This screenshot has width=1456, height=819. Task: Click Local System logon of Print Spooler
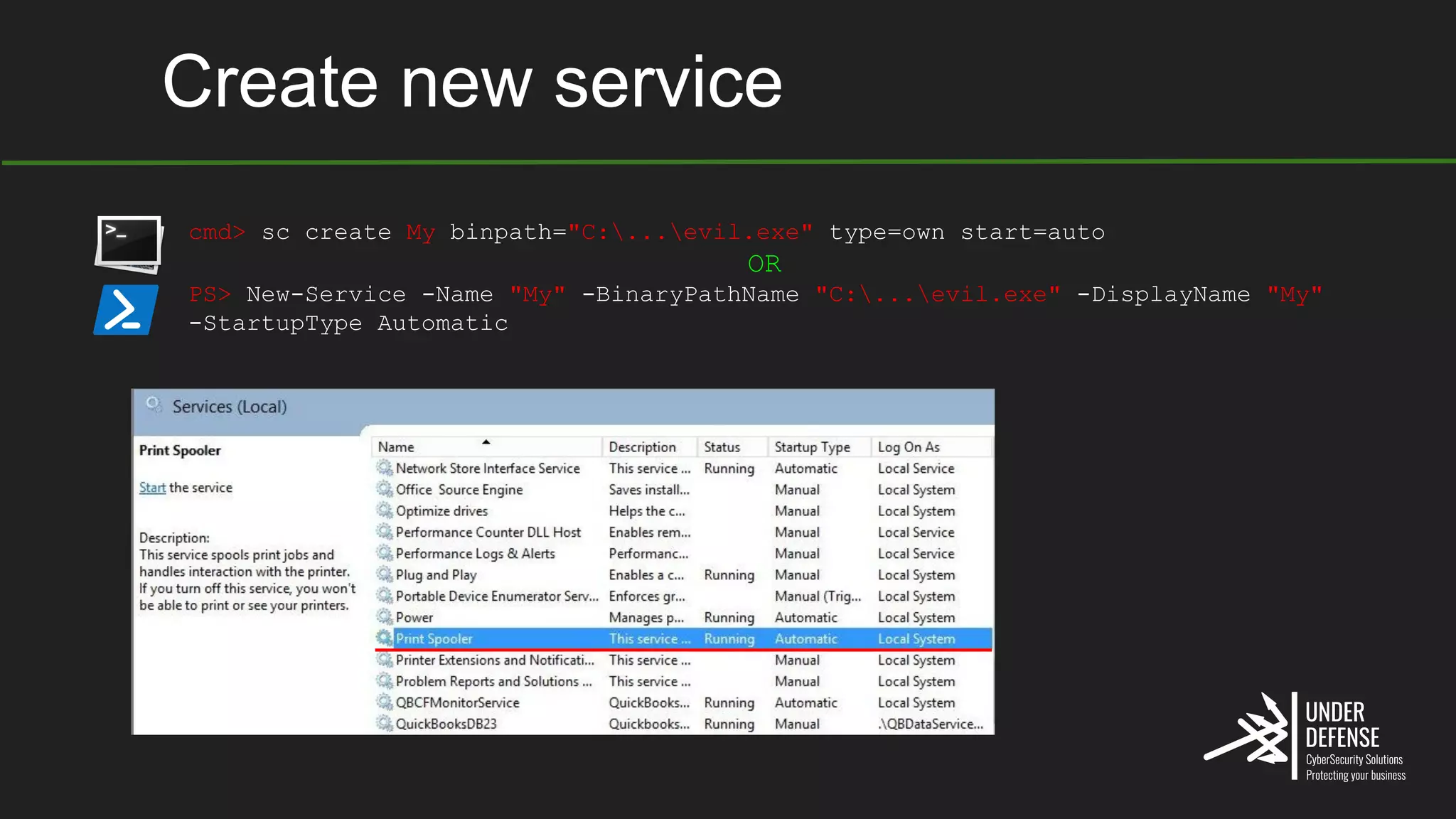point(916,639)
